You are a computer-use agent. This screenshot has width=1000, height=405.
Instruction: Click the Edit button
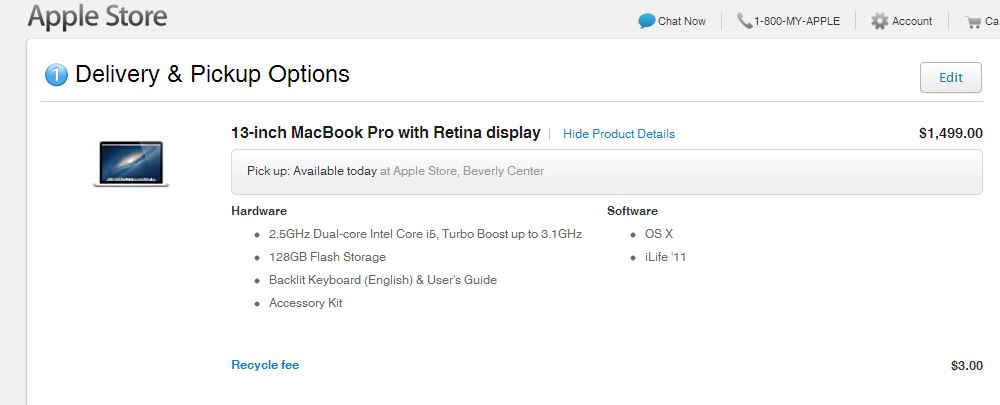950,77
